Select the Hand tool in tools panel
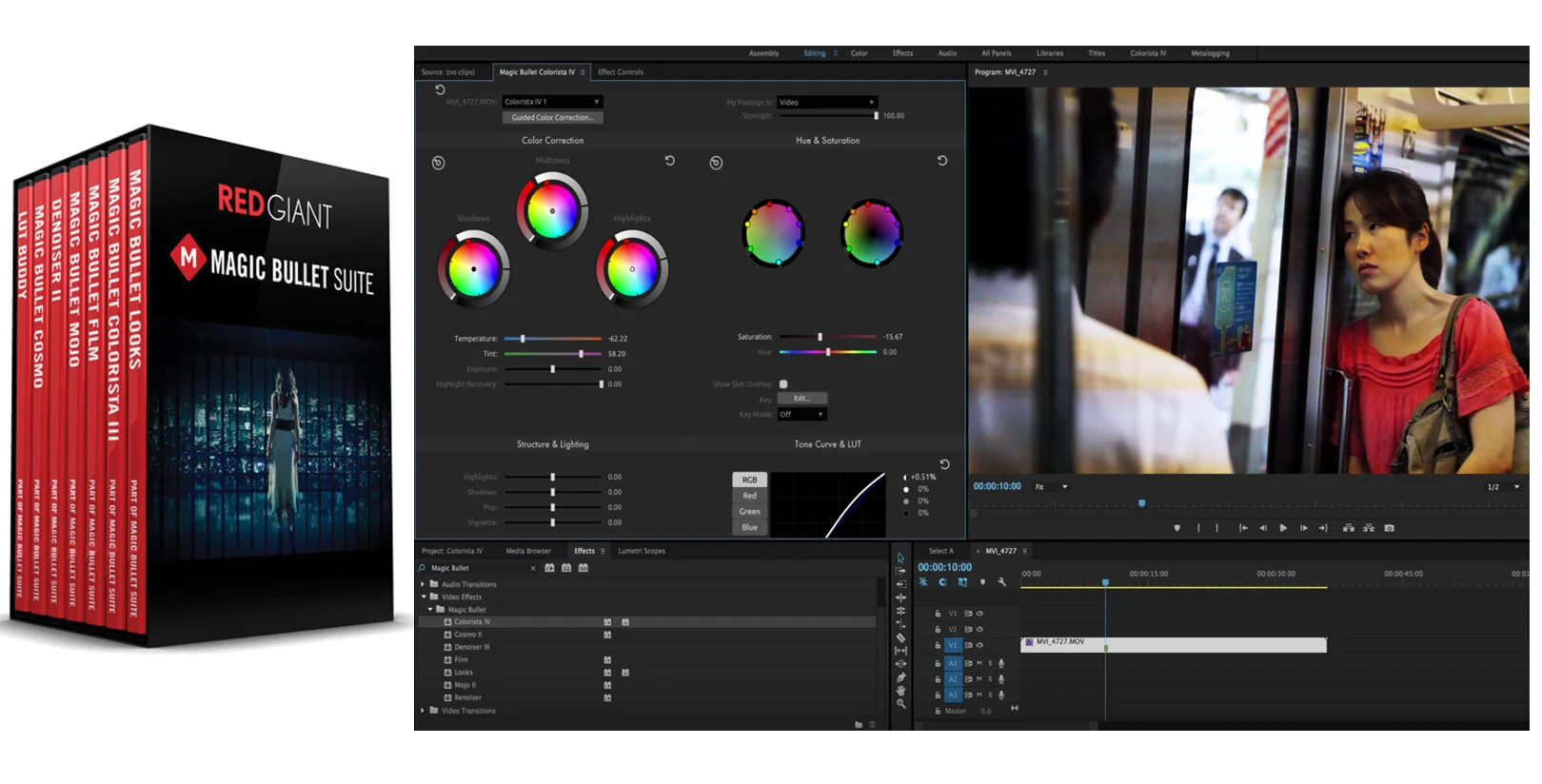 click(900, 691)
